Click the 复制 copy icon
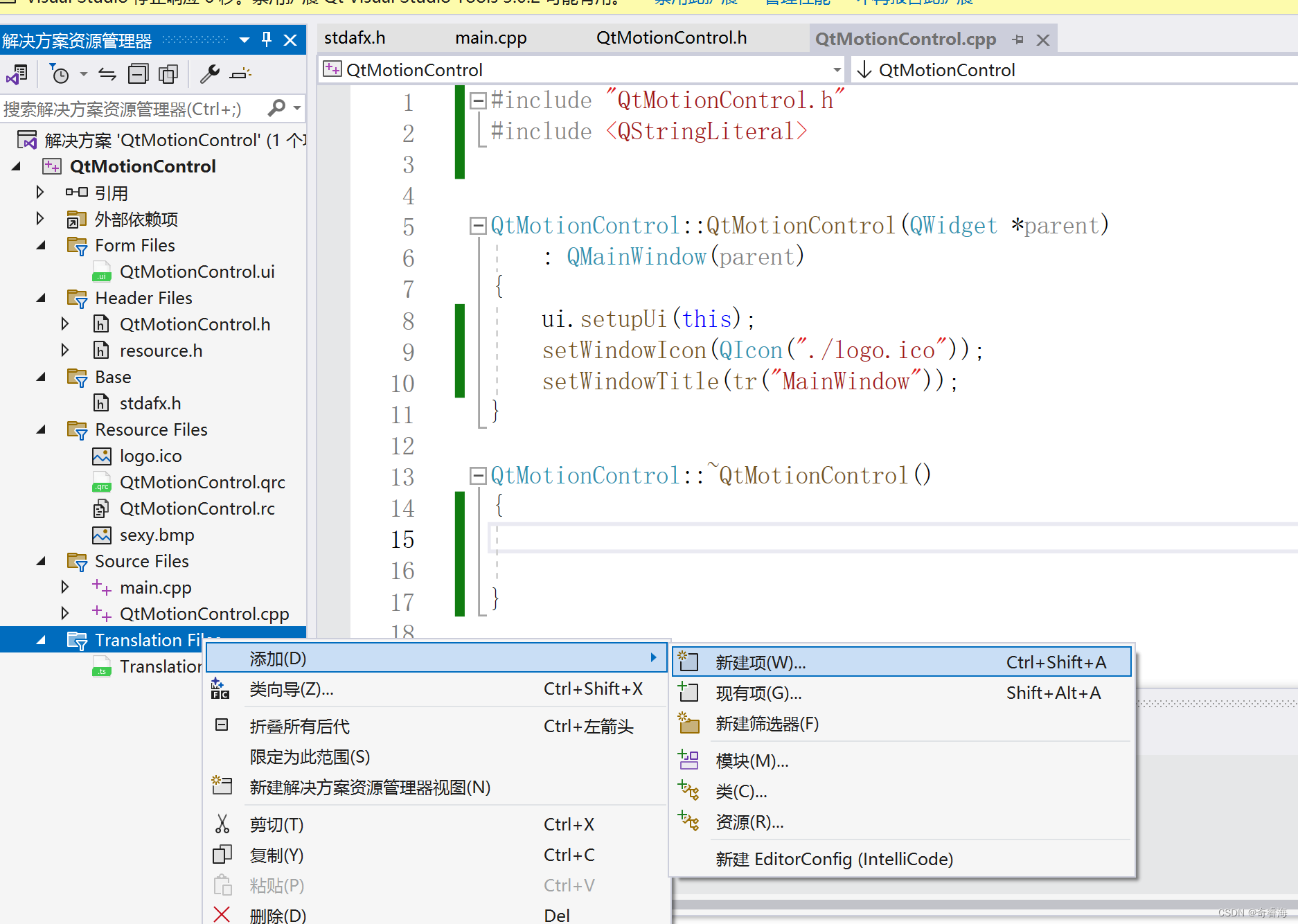Image resolution: width=1298 pixels, height=924 pixels. point(222,855)
